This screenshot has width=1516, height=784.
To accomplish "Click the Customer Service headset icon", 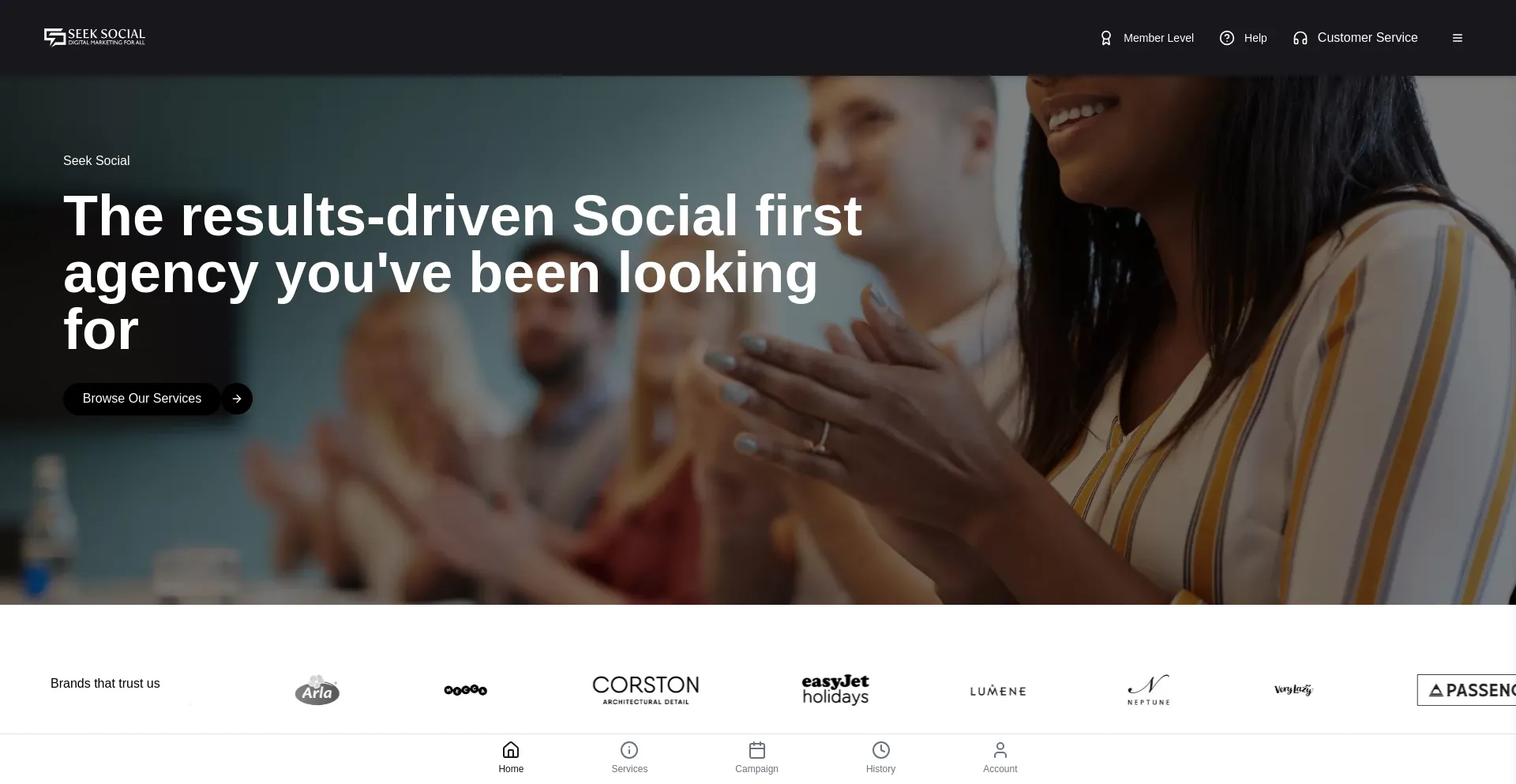I will 1300,38.
